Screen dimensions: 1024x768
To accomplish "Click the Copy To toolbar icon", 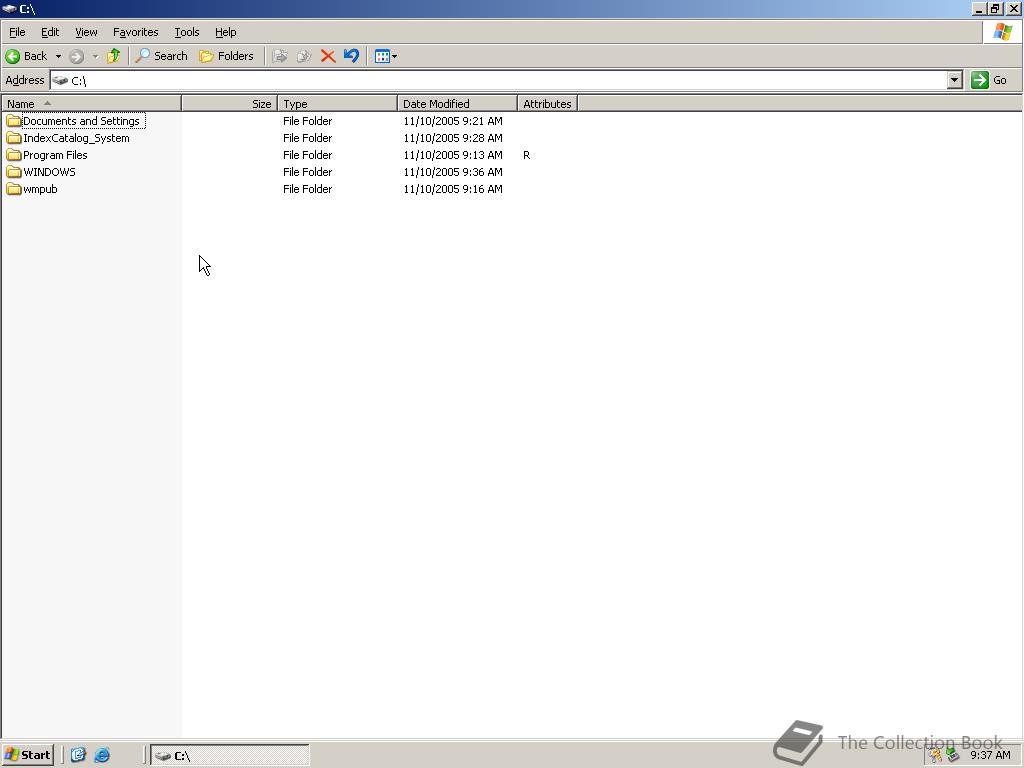I will click(x=304, y=56).
